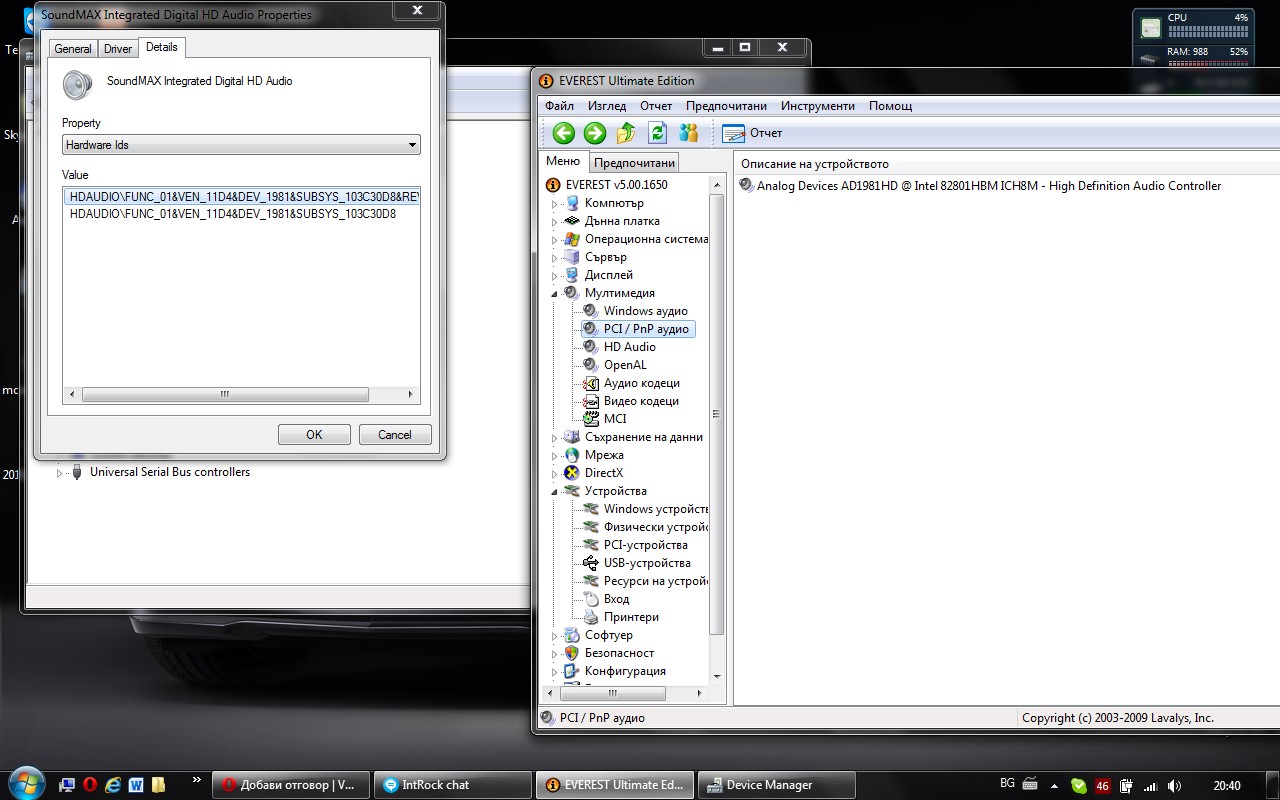This screenshot has width=1280, height=800.
Task: Go forward with the green right arrow in EVEREST
Action: coord(595,133)
